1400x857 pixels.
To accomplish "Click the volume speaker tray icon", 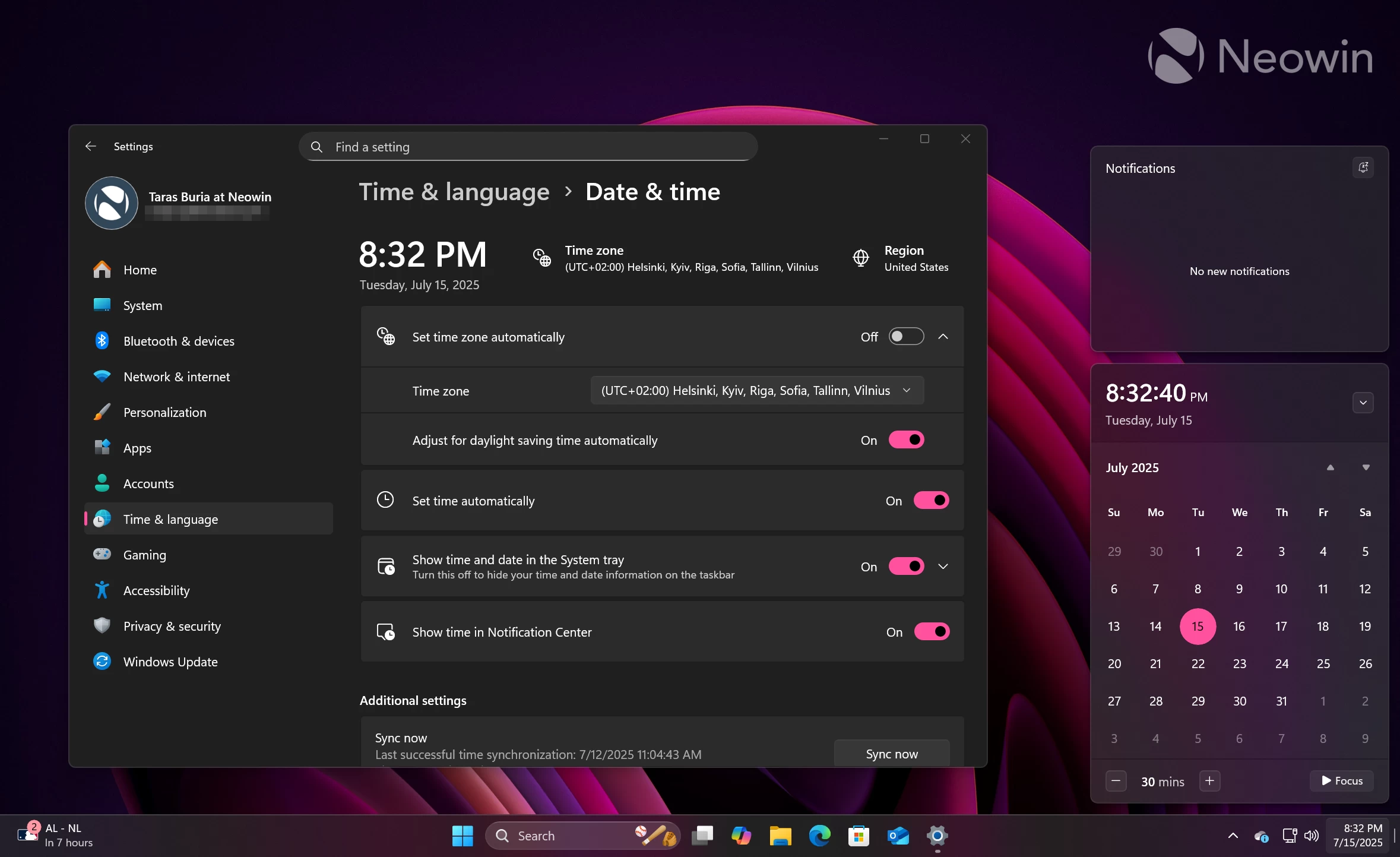I will coord(1311,836).
